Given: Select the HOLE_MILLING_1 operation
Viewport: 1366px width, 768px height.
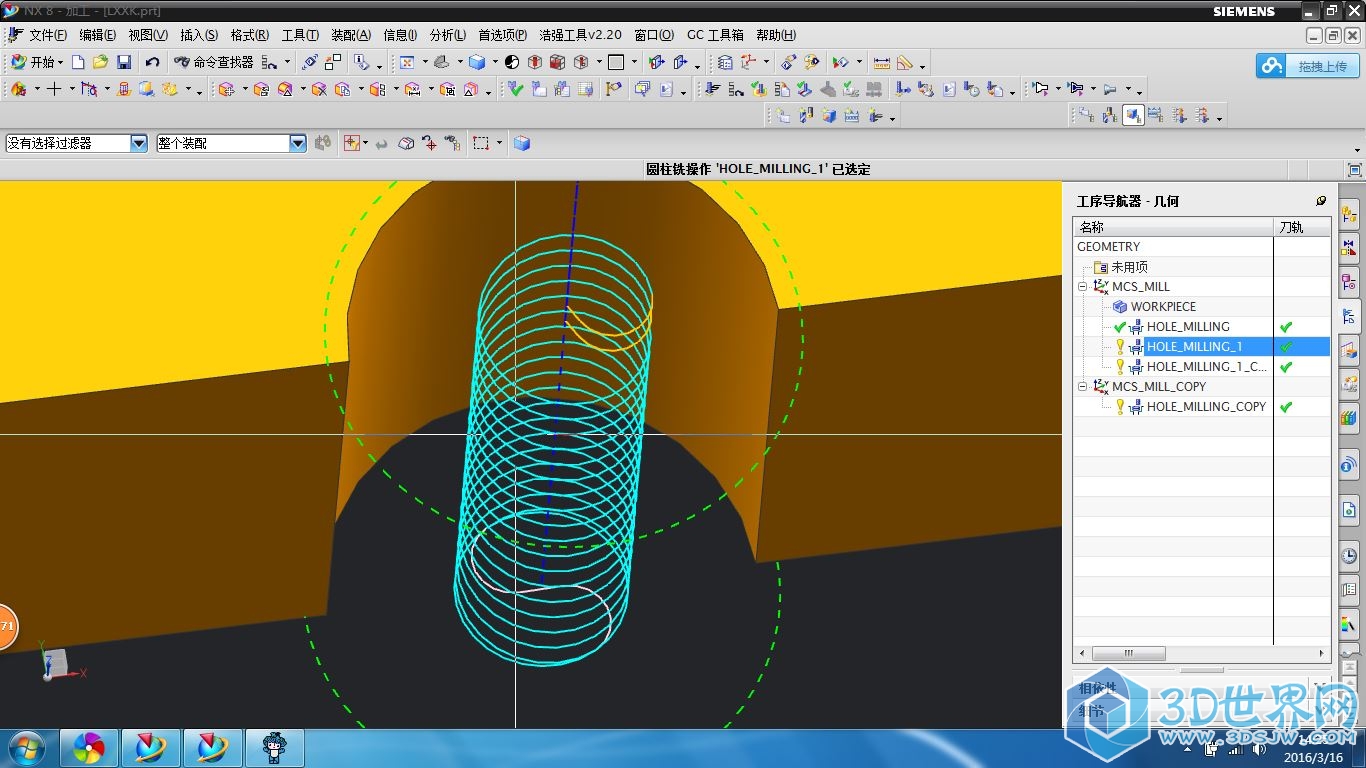Looking at the screenshot, I should (x=1194, y=346).
